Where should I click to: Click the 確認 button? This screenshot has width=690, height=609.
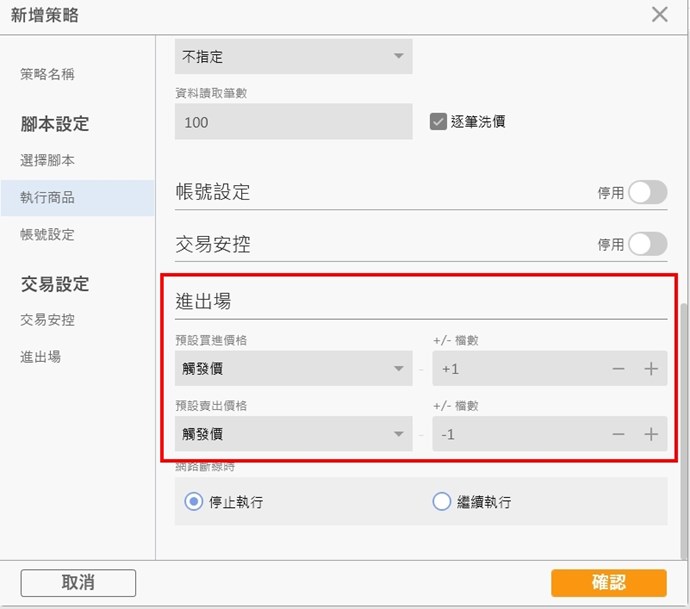click(608, 583)
